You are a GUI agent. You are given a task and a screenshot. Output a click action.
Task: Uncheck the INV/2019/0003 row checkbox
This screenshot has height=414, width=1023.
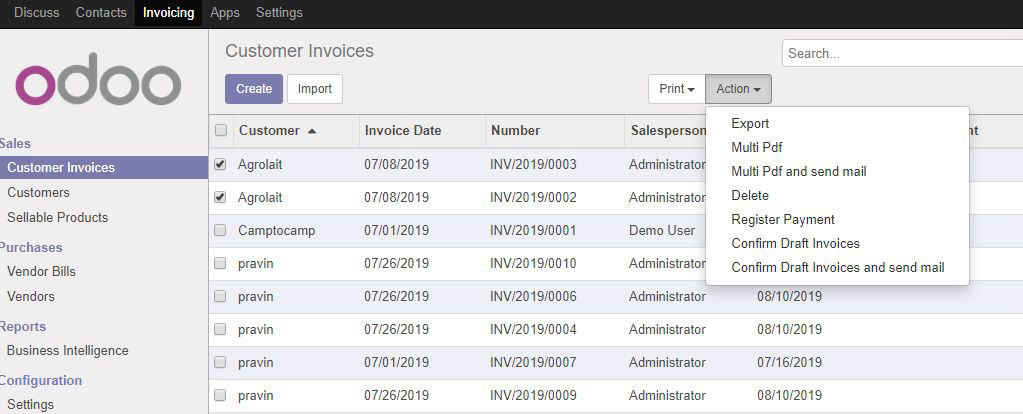click(221, 164)
